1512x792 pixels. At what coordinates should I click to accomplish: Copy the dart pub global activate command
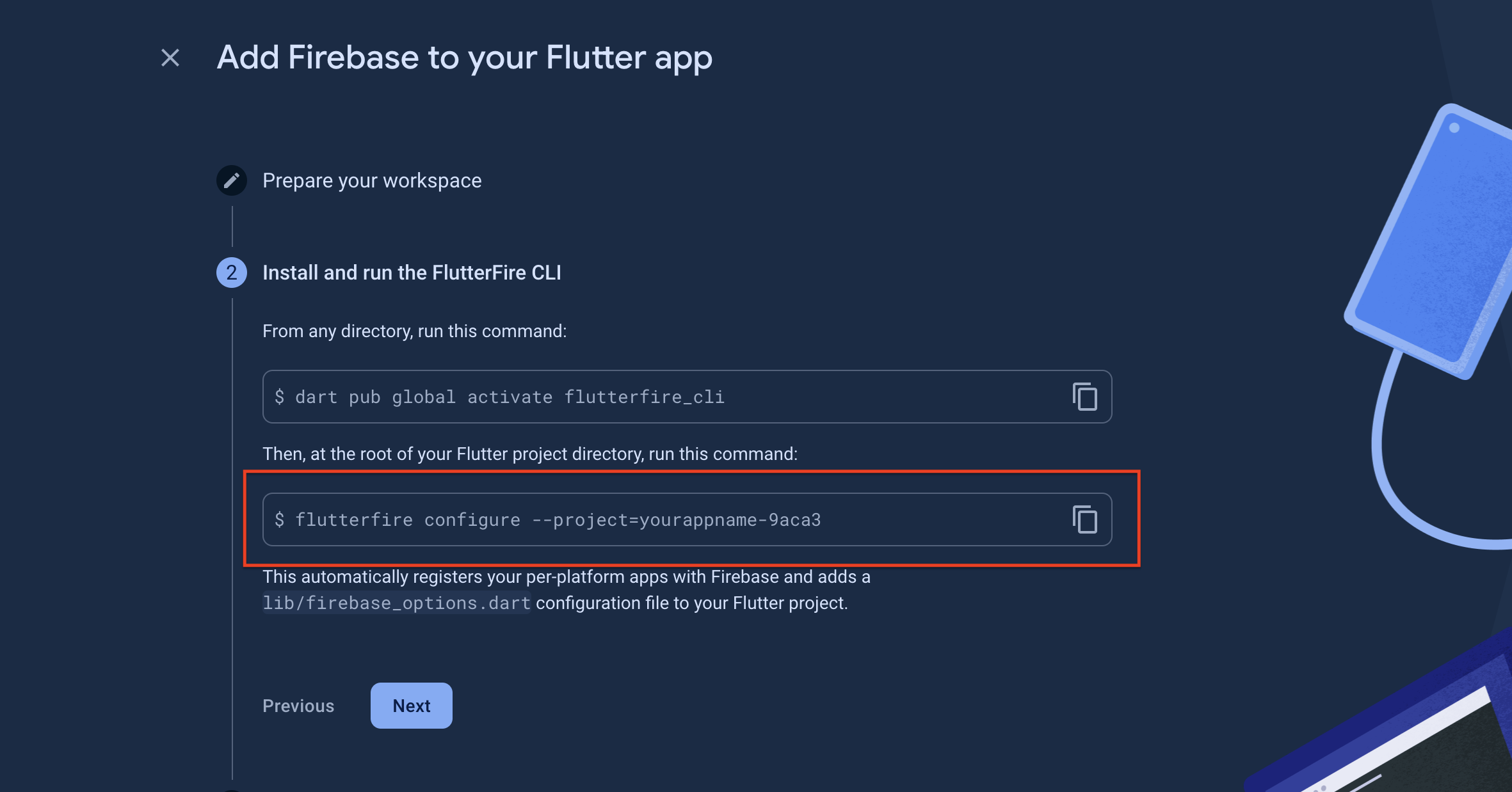[1085, 397]
